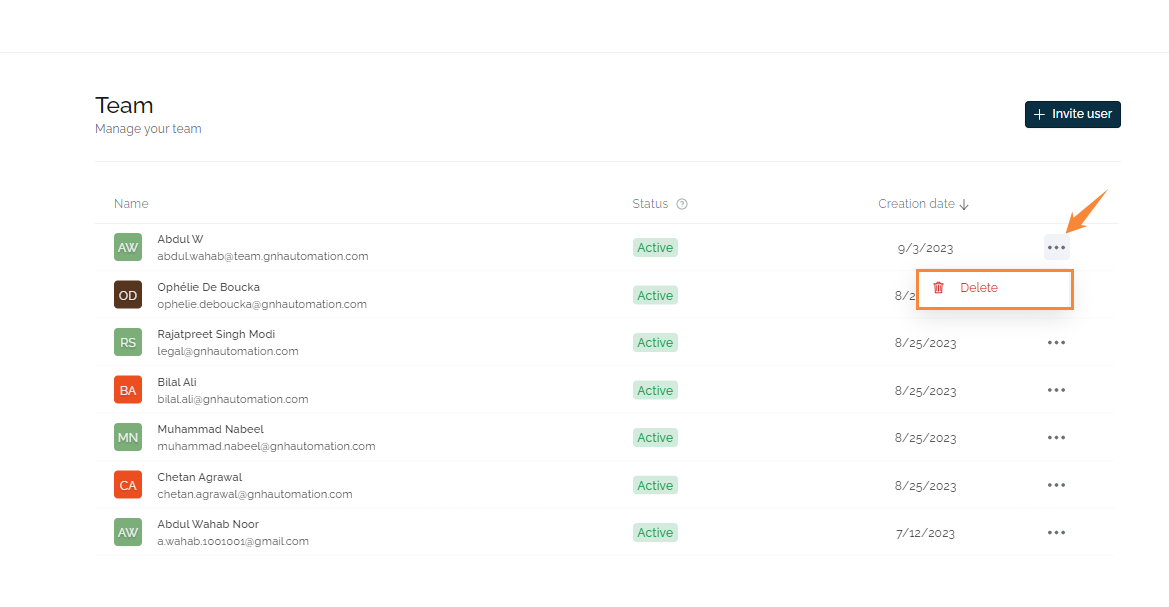
Task: Open three-dot menu for Rajatpreet Singh Modi
Action: click(x=1056, y=343)
